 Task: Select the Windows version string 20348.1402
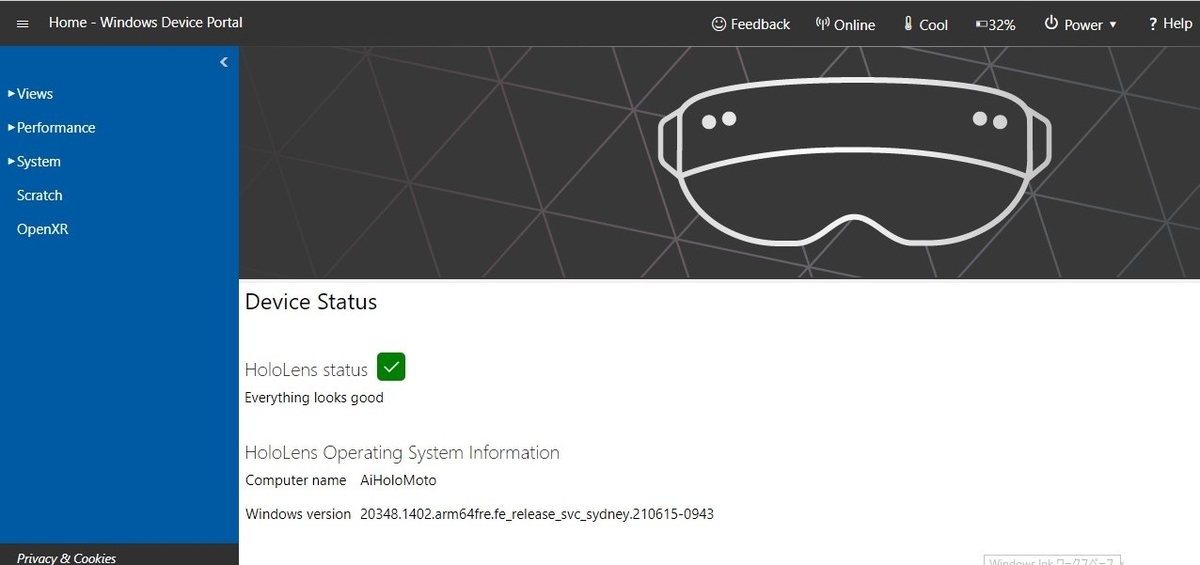[x=537, y=514]
